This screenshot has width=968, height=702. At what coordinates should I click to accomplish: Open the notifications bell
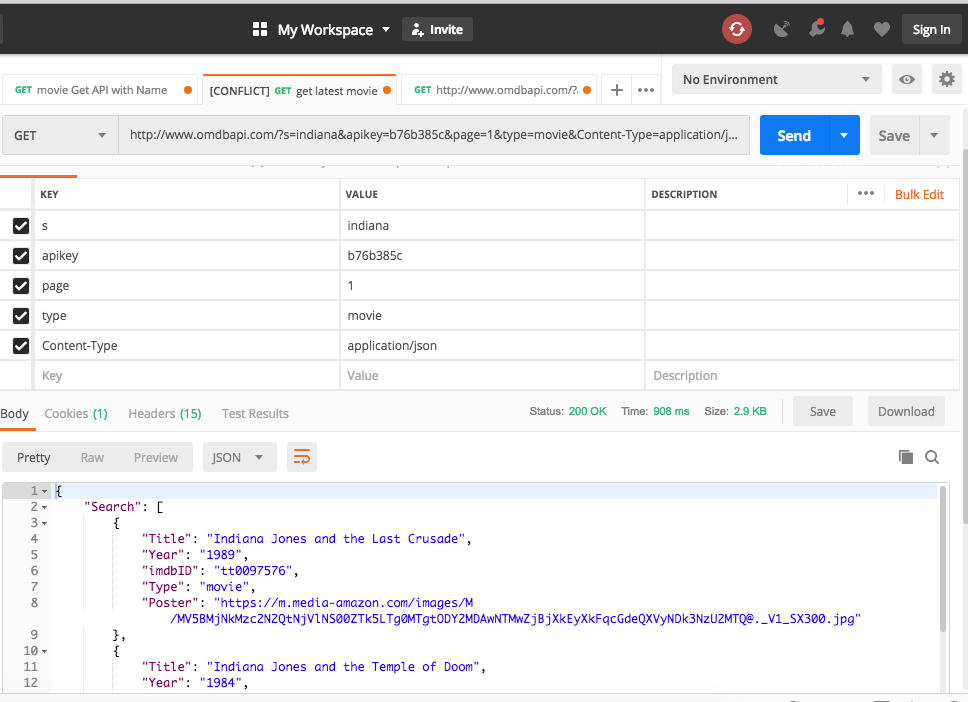[x=848, y=29]
